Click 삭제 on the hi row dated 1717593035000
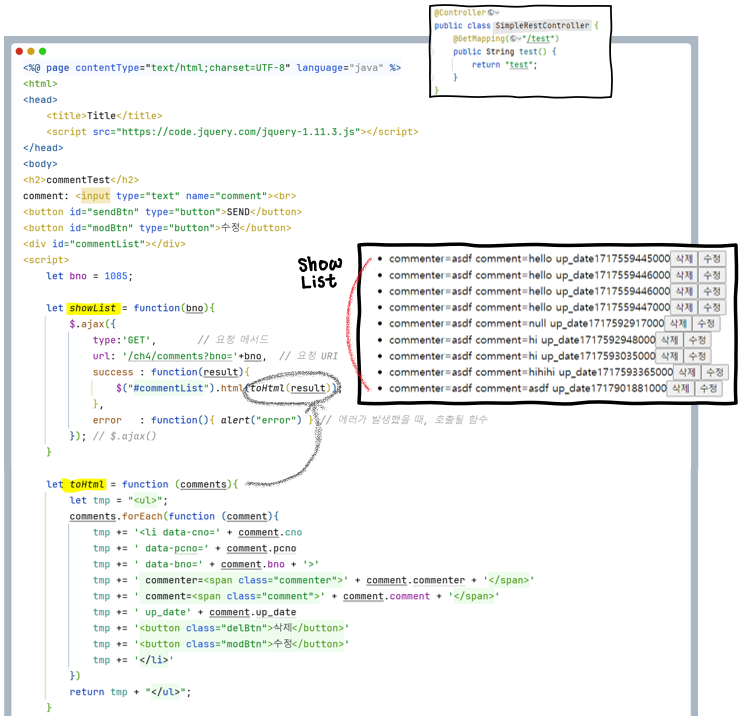 point(669,356)
